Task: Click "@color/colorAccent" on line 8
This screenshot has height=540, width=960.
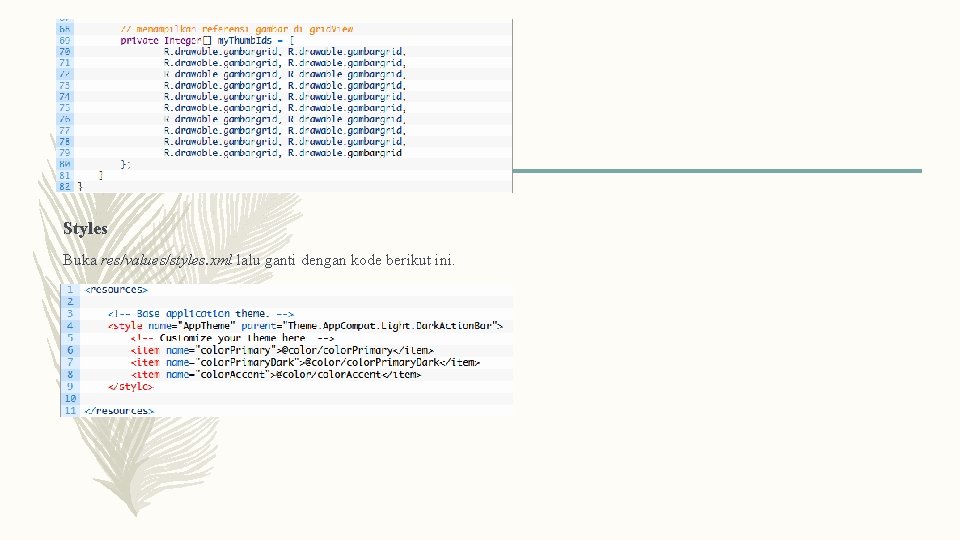Action: 328,374
